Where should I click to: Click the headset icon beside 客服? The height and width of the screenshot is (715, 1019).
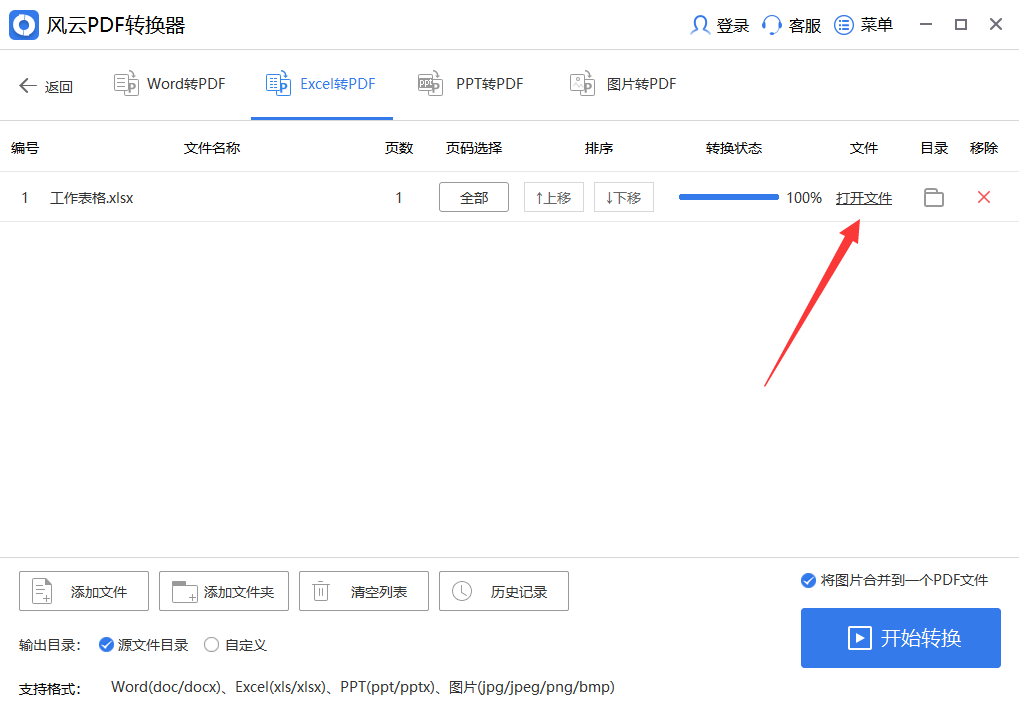(771, 25)
